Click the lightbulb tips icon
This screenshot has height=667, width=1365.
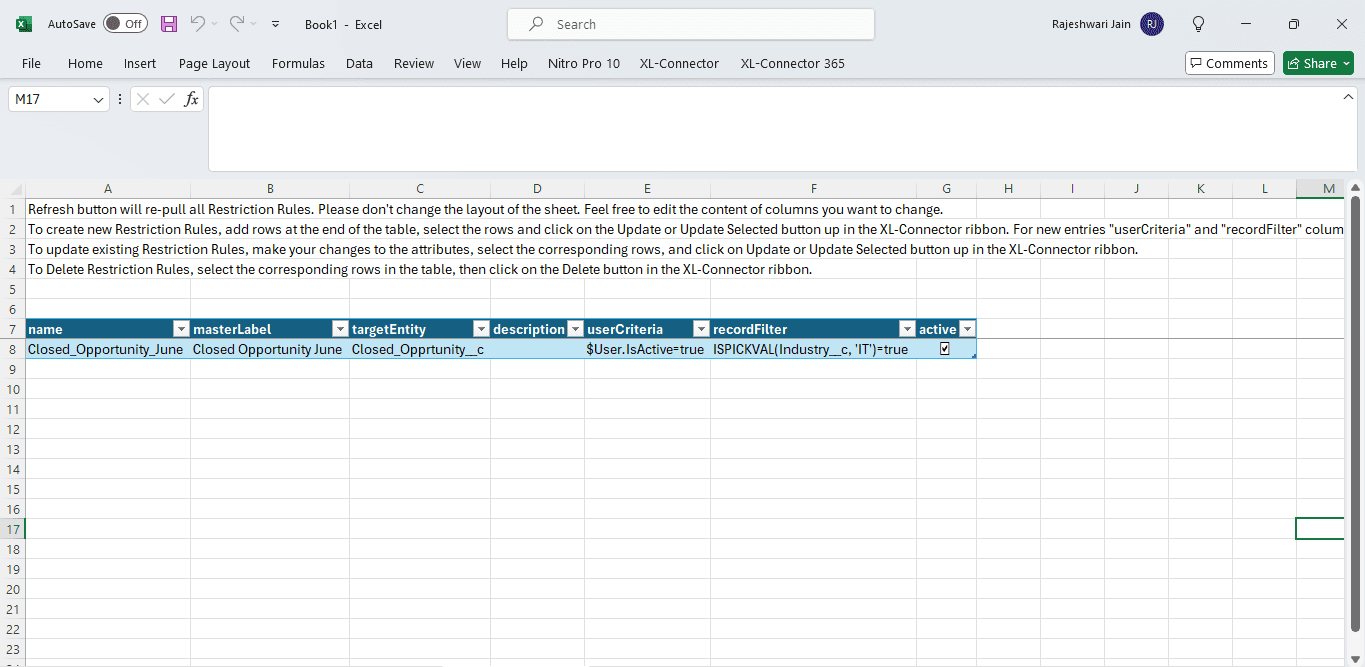[1198, 24]
